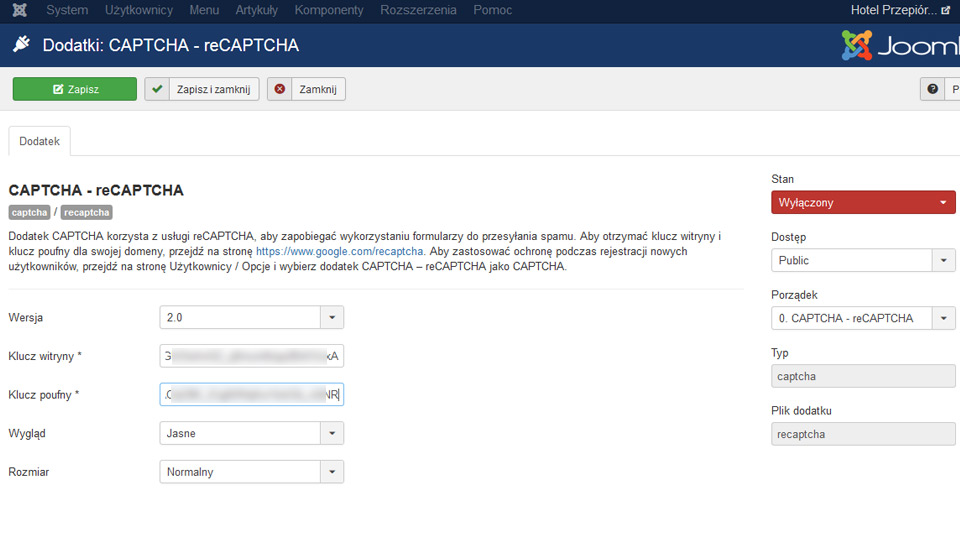Screen dimensions: 960x544
Task: Open the Wersja dropdown showing 2.0
Action: pos(252,318)
